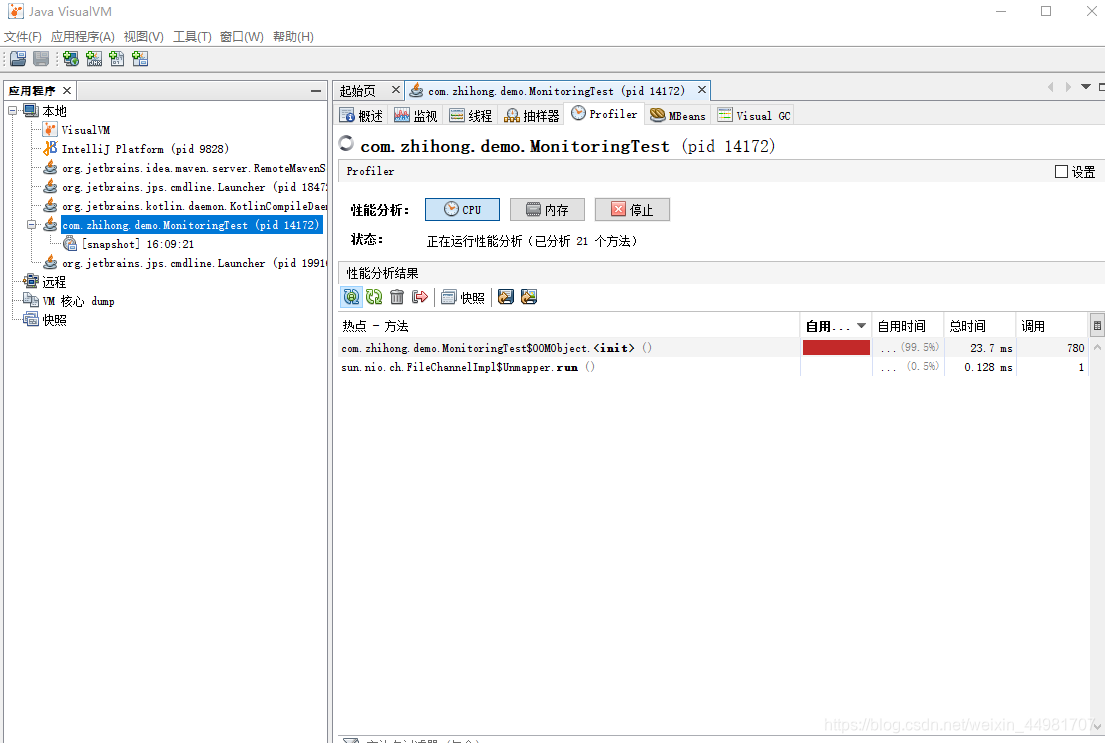Open the 工具(T) menu
The image size is (1105, 743).
(192, 37)
